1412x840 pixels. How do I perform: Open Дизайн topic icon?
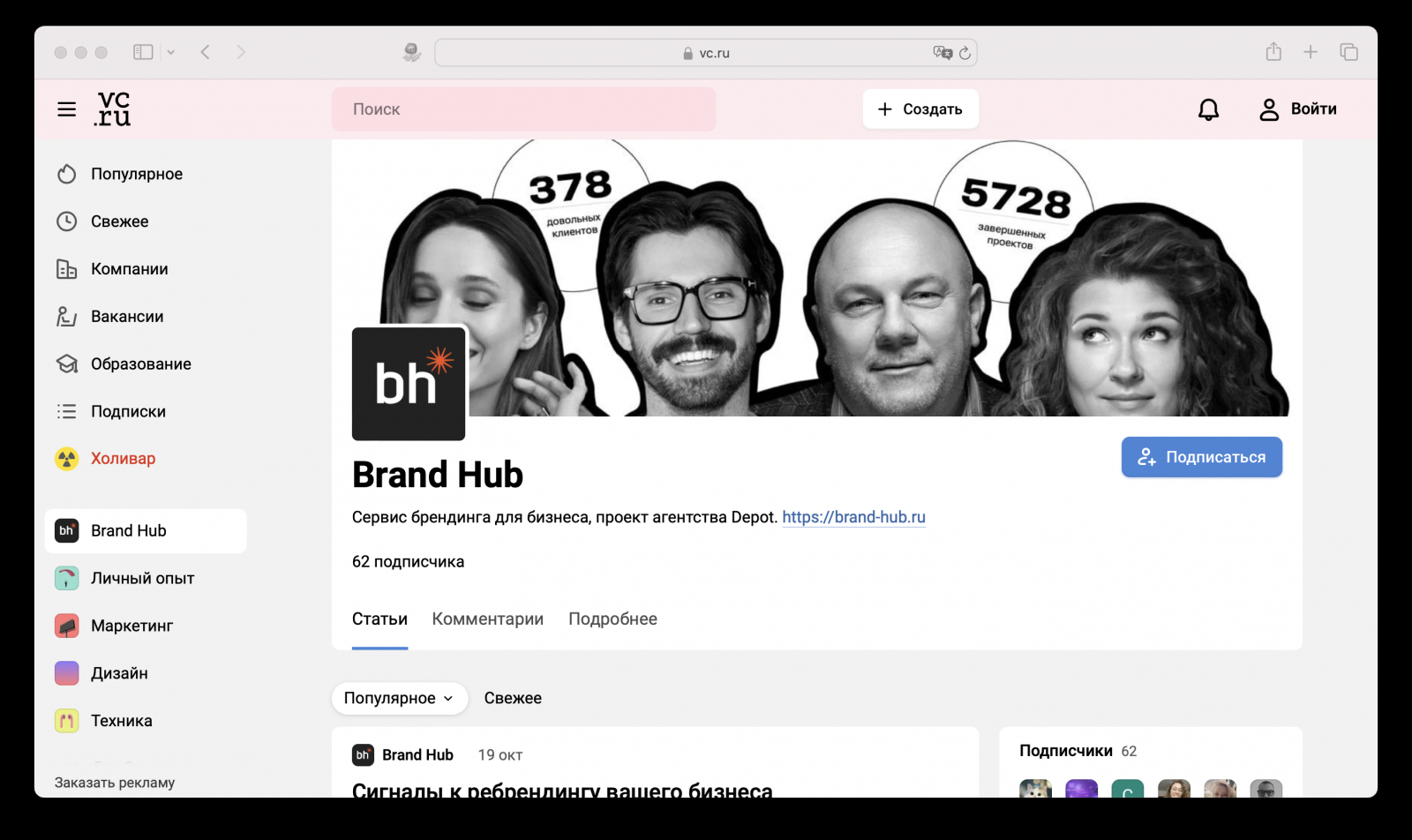(x=67, y=673)
